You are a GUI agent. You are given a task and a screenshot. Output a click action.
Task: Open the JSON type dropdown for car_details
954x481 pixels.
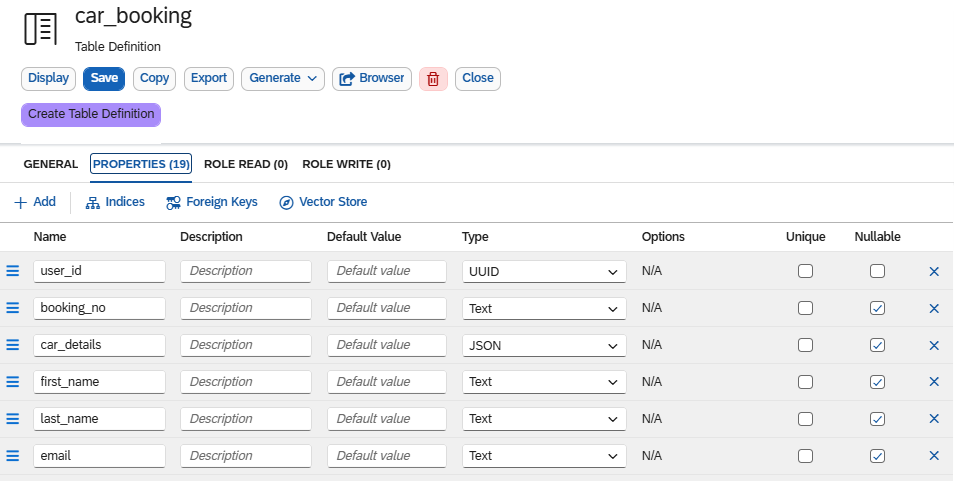tap(544, 345)
